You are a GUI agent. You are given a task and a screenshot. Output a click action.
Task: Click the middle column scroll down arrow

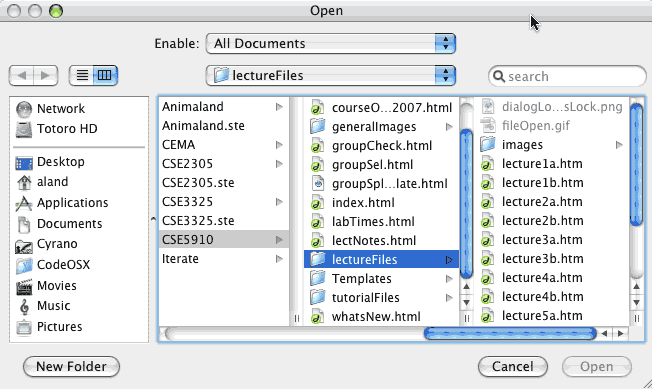467,303
